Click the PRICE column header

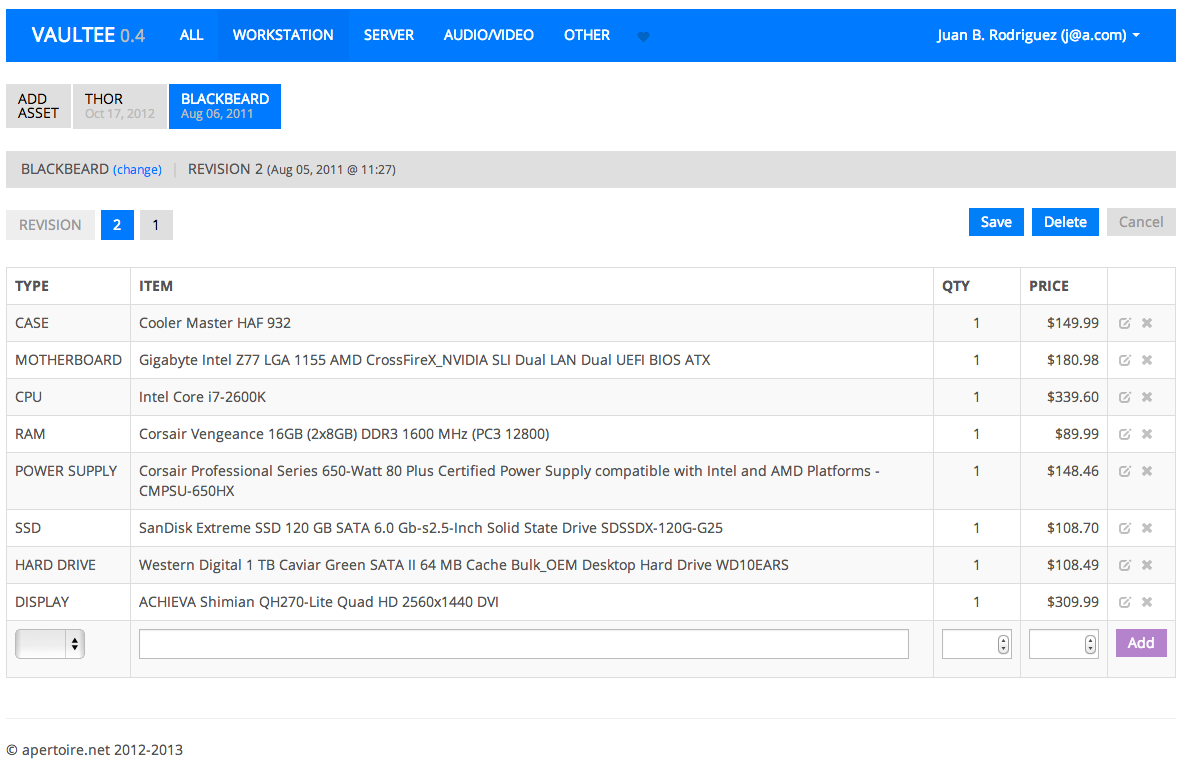pos(1049,287)
